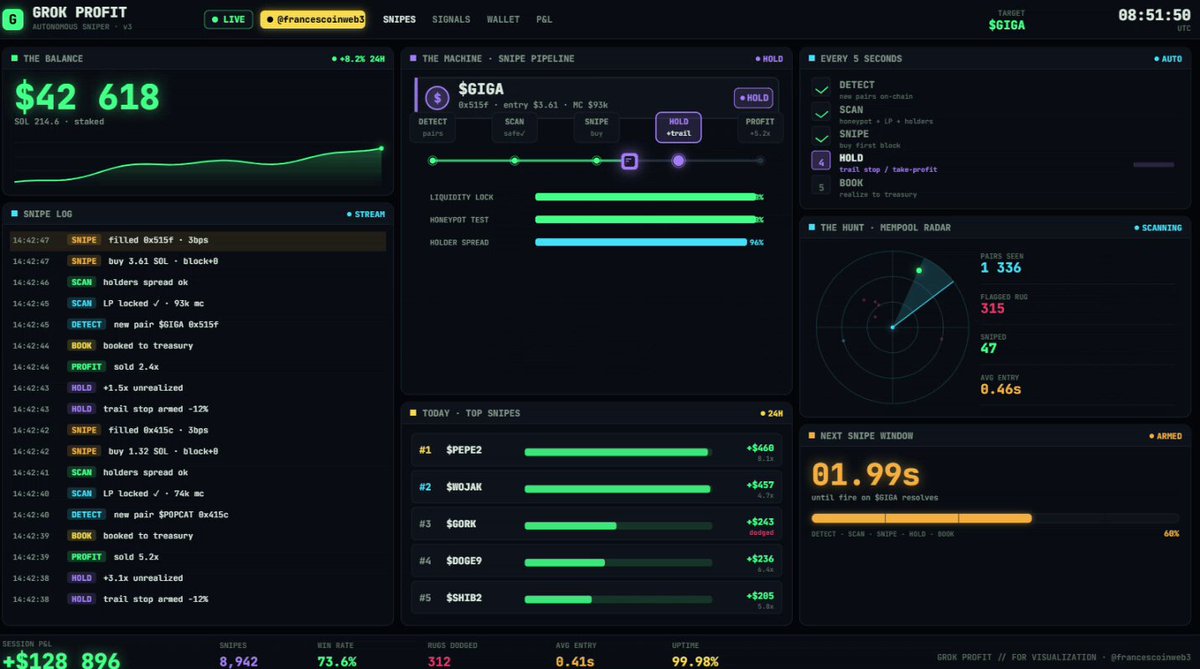Click the LIVE status badge
Viewport: 1200px width, 669px height.
click(x=228, y=19)
